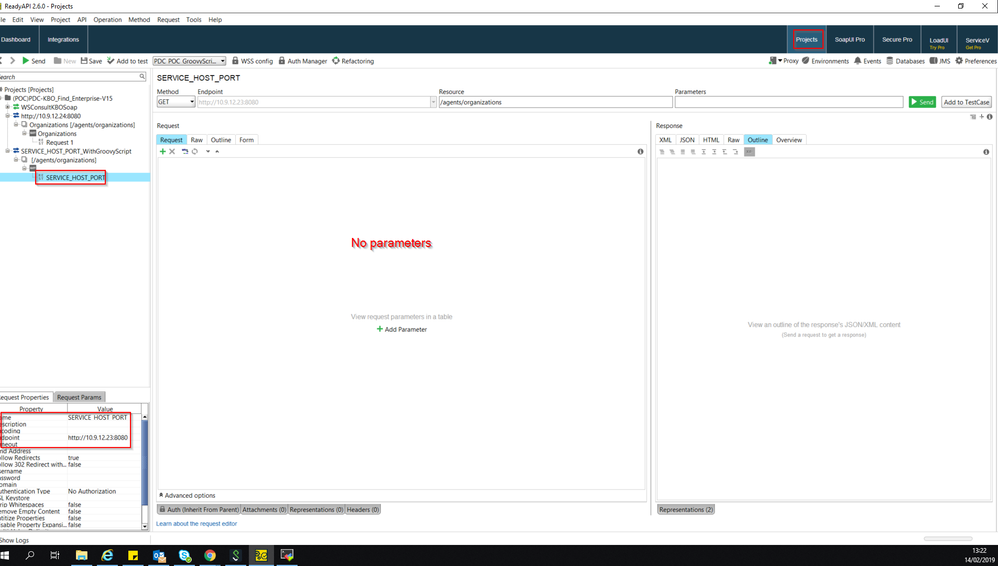Collapse the Organizations [/agents/organizations] tree node
The image size is (998, 566).
pyautogui.click(x=16, y=125)
